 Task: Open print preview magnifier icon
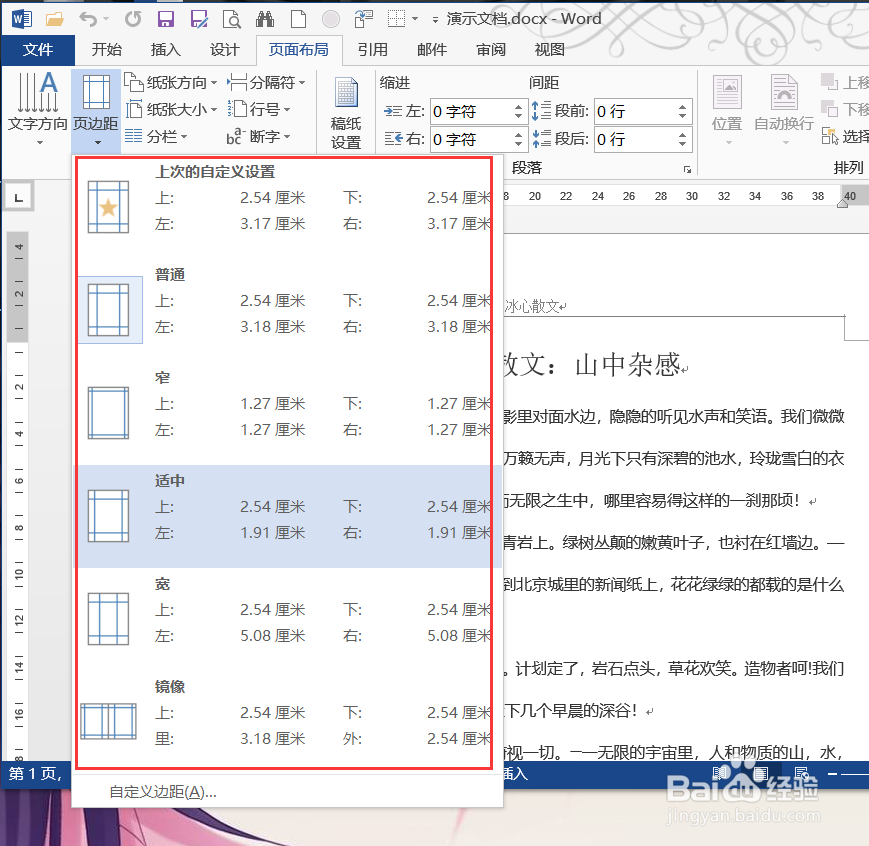click(x=232, y=20)
